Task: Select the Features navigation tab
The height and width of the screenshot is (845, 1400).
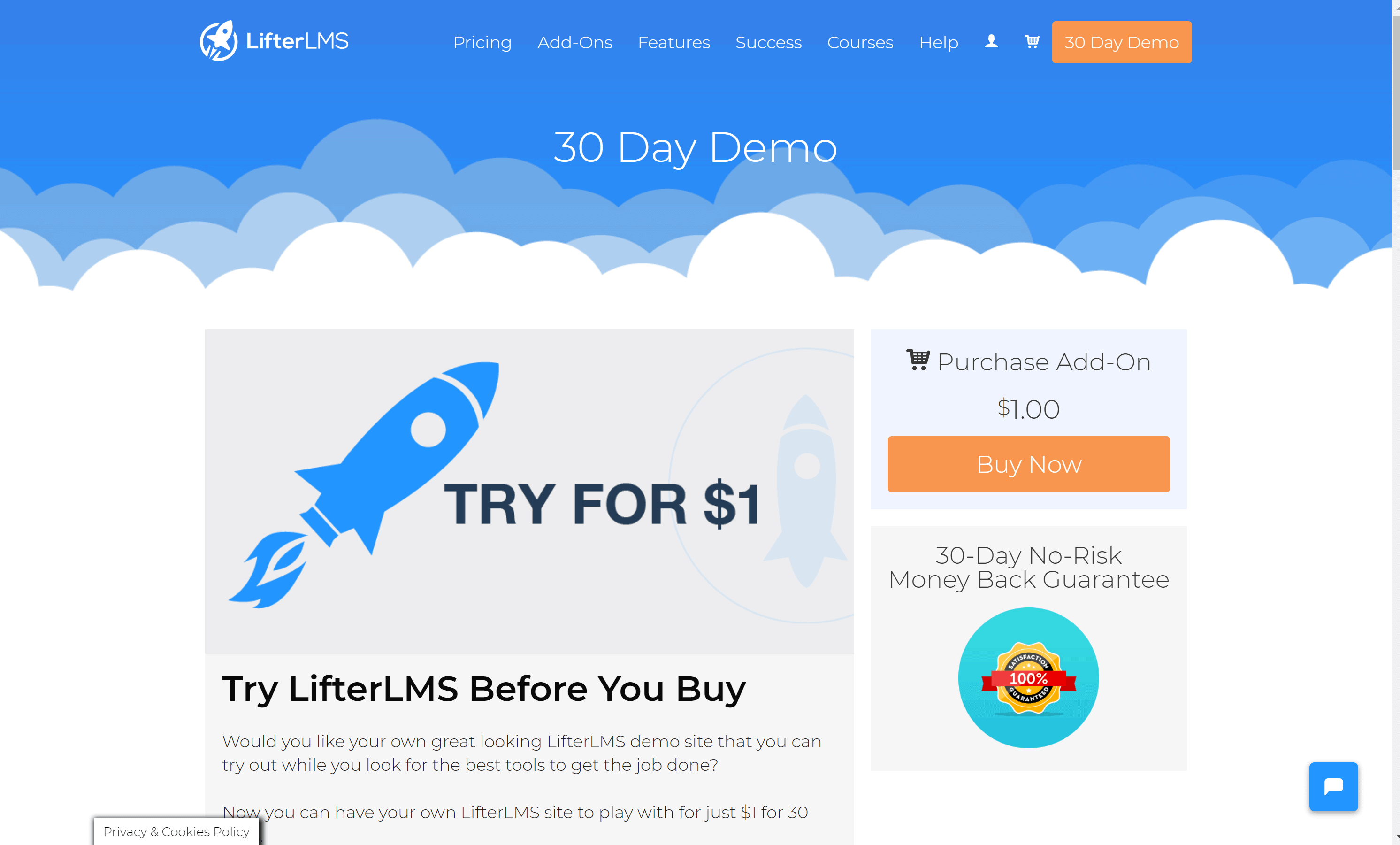Action: coord(673,42)
